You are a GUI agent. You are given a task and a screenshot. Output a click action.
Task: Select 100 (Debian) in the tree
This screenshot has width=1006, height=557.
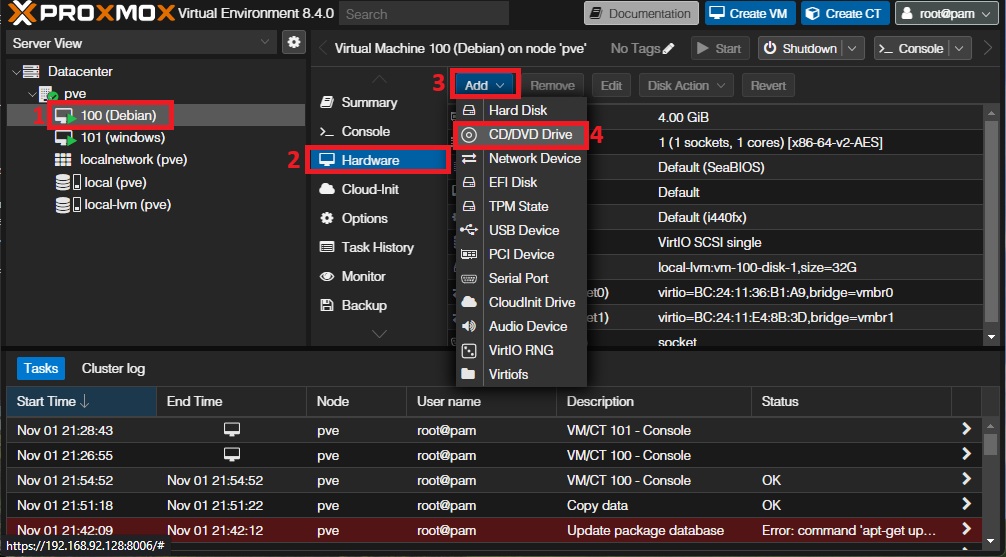155,116
